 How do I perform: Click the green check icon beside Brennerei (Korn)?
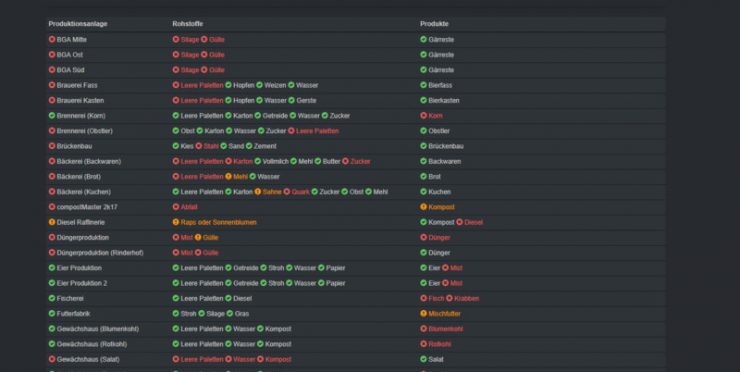tap(52, 115)
